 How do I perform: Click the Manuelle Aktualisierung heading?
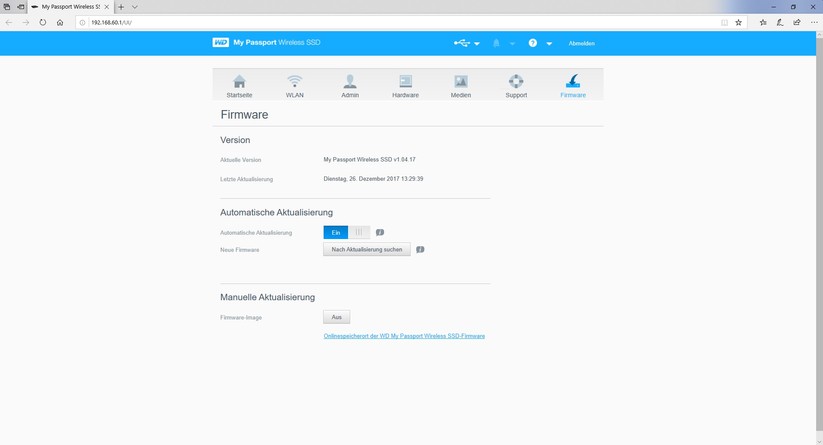point(268,297)
